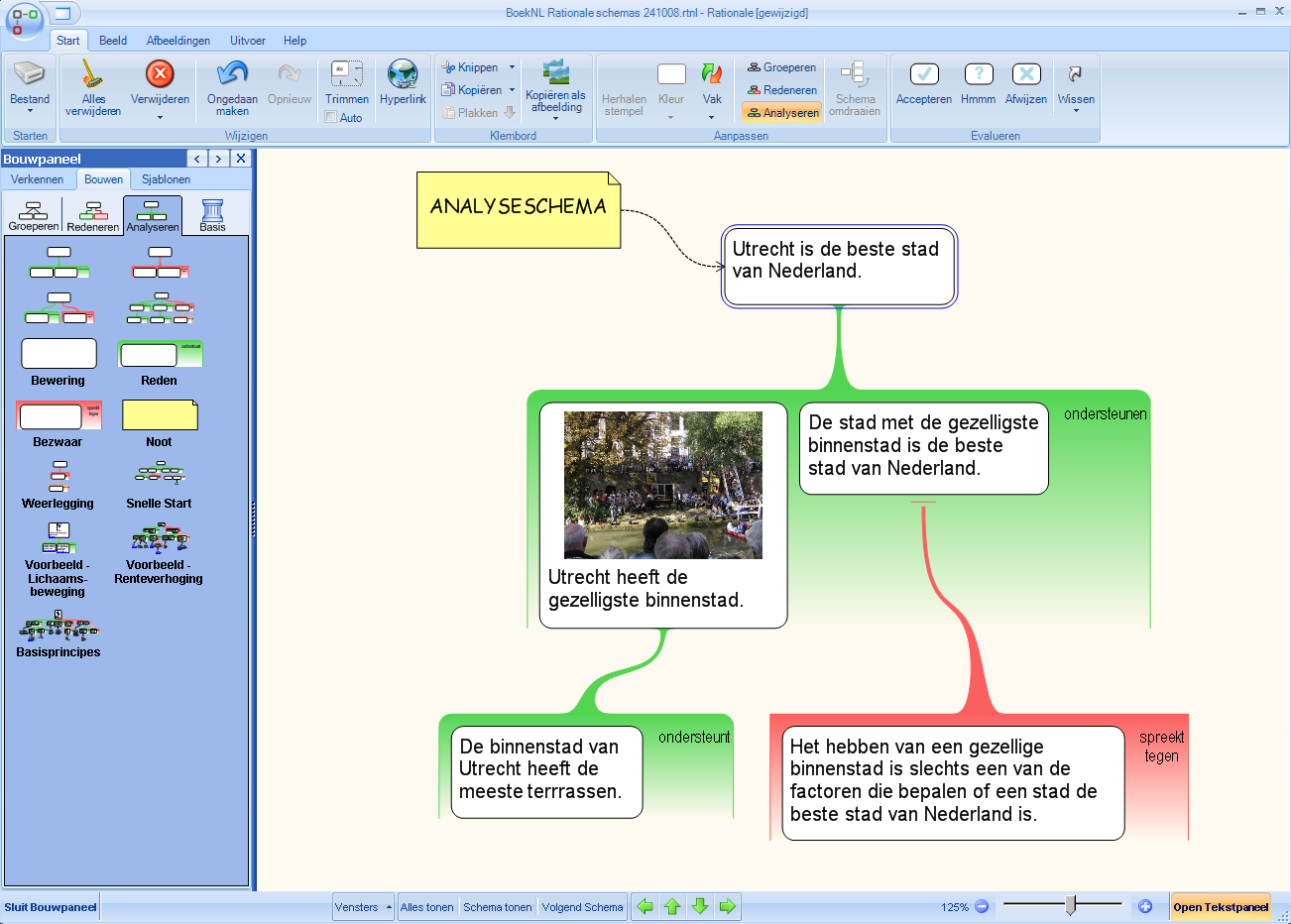Select the Redeneren building mode tab

tap(93, 215)
